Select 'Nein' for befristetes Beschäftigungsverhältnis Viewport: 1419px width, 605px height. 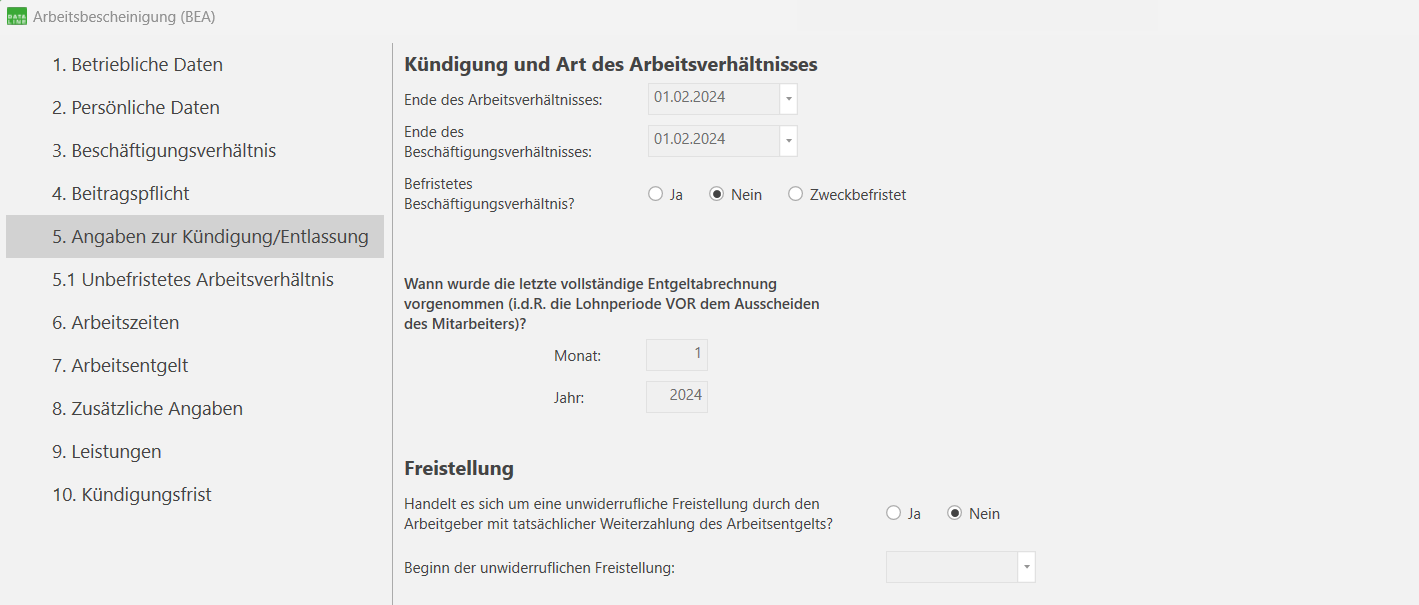(x=715, y=194)
